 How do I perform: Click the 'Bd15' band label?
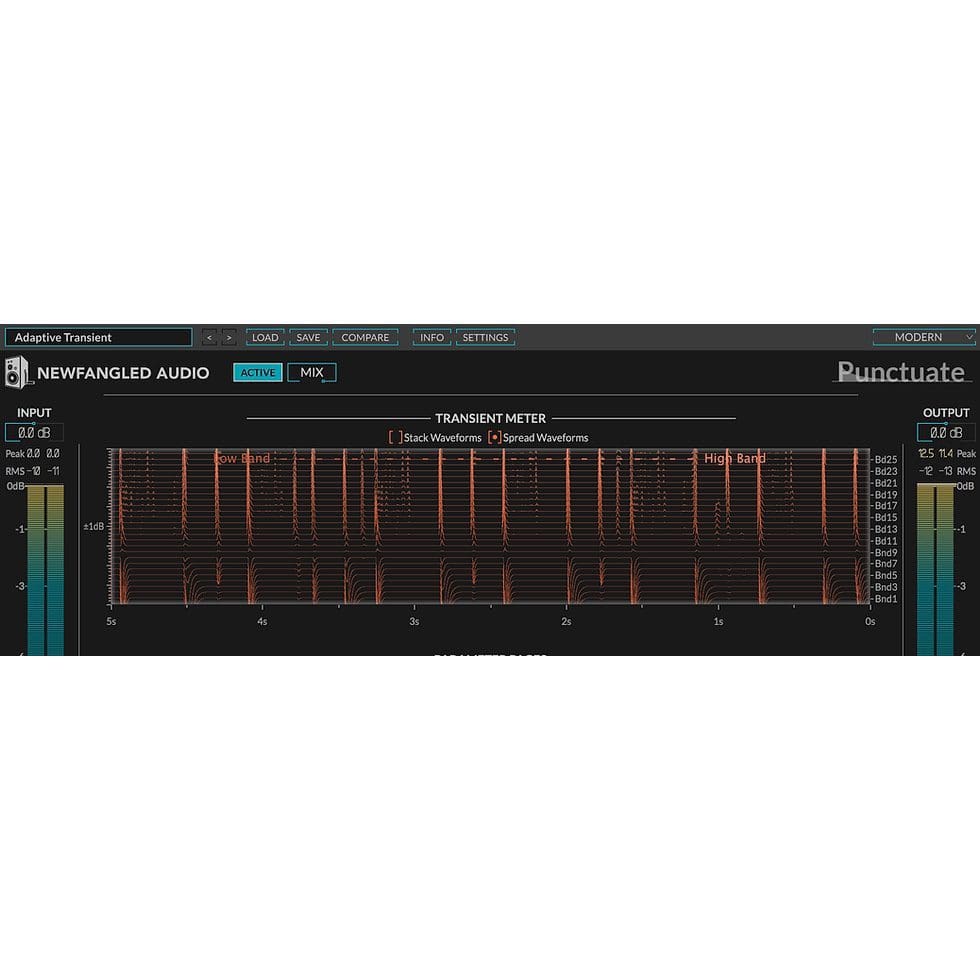[886, 518]
